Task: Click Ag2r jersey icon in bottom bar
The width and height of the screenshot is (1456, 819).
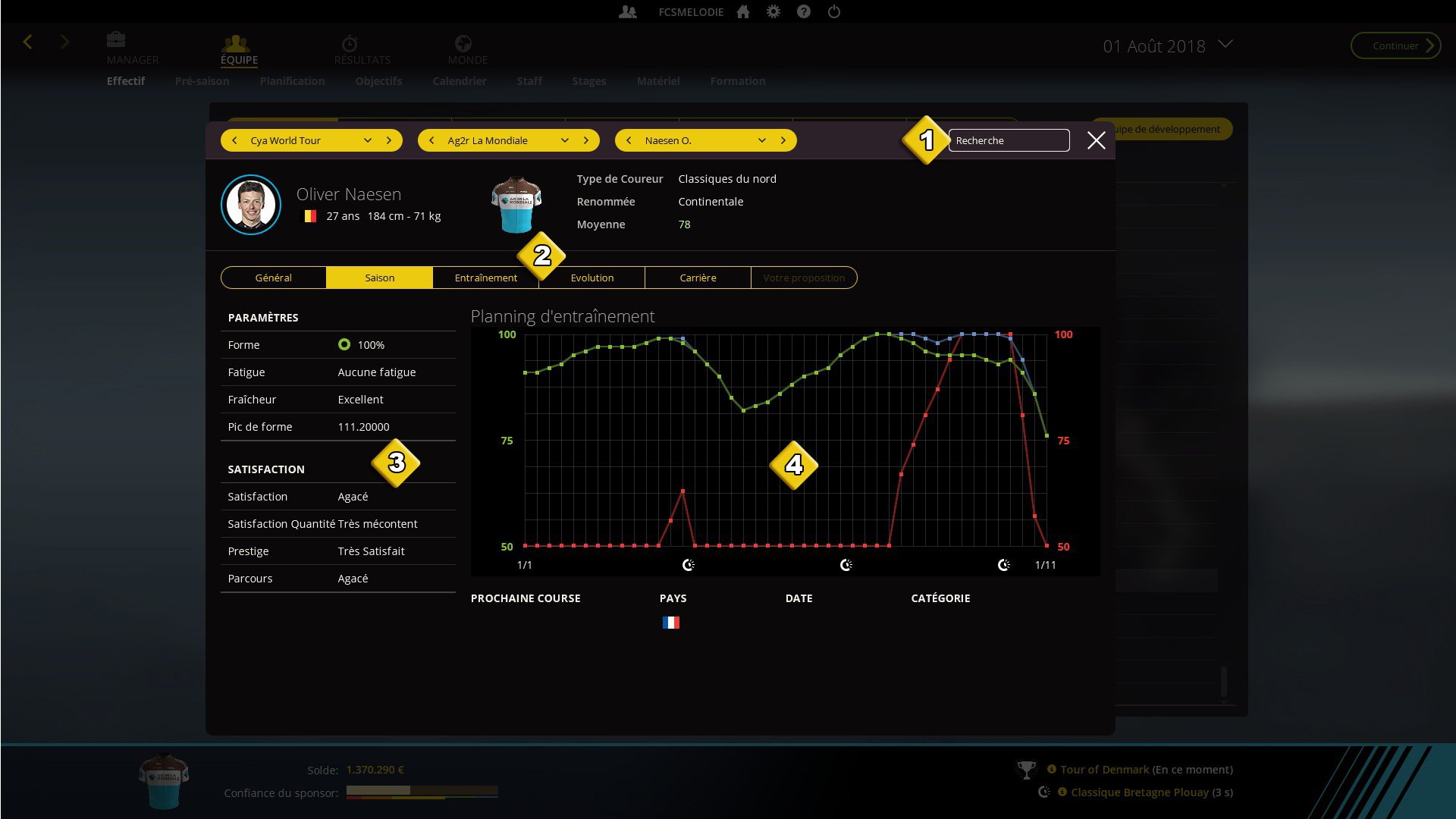Action: (x=163, y=780)
